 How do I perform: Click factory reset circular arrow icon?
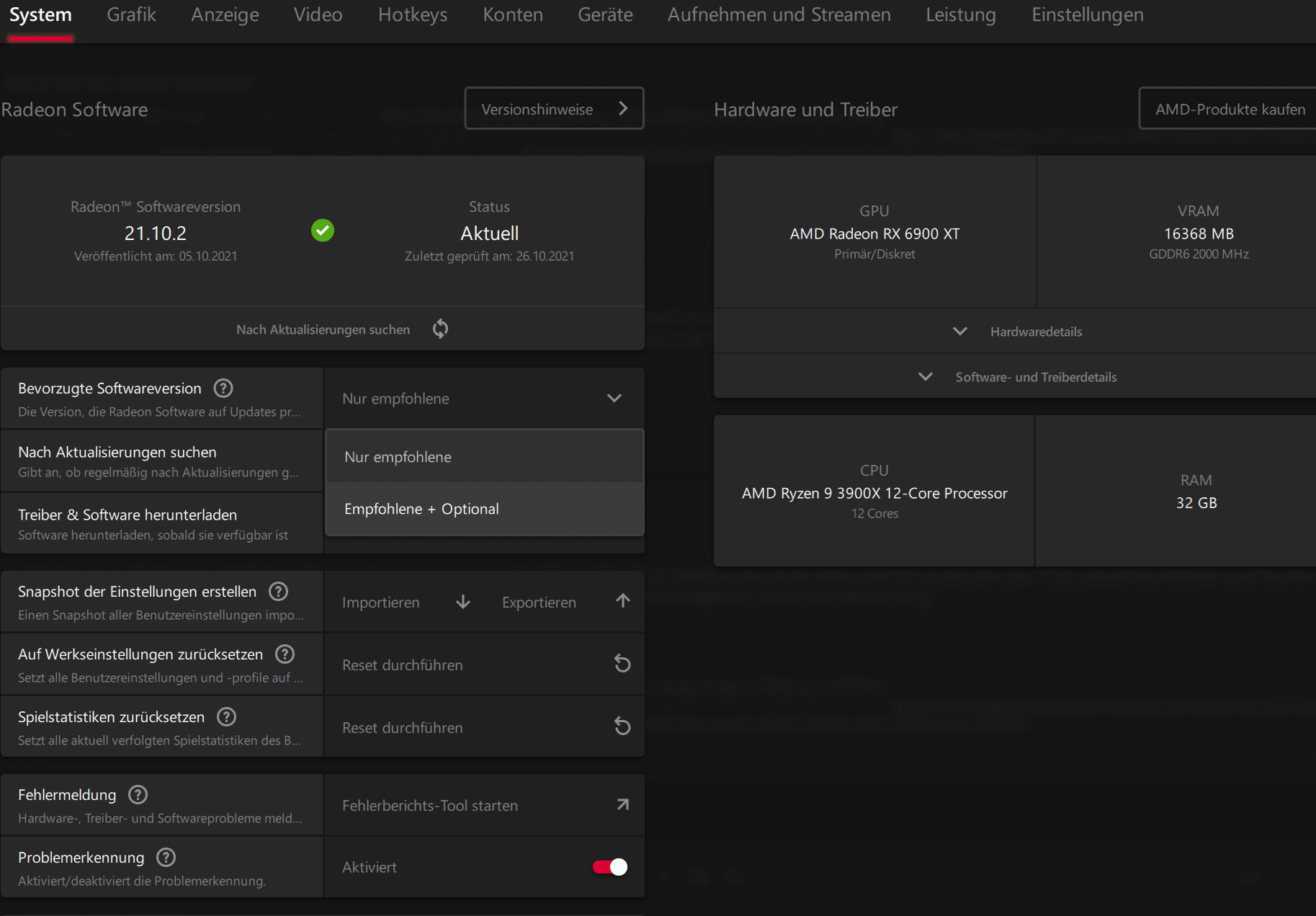(x=622, y=664)
